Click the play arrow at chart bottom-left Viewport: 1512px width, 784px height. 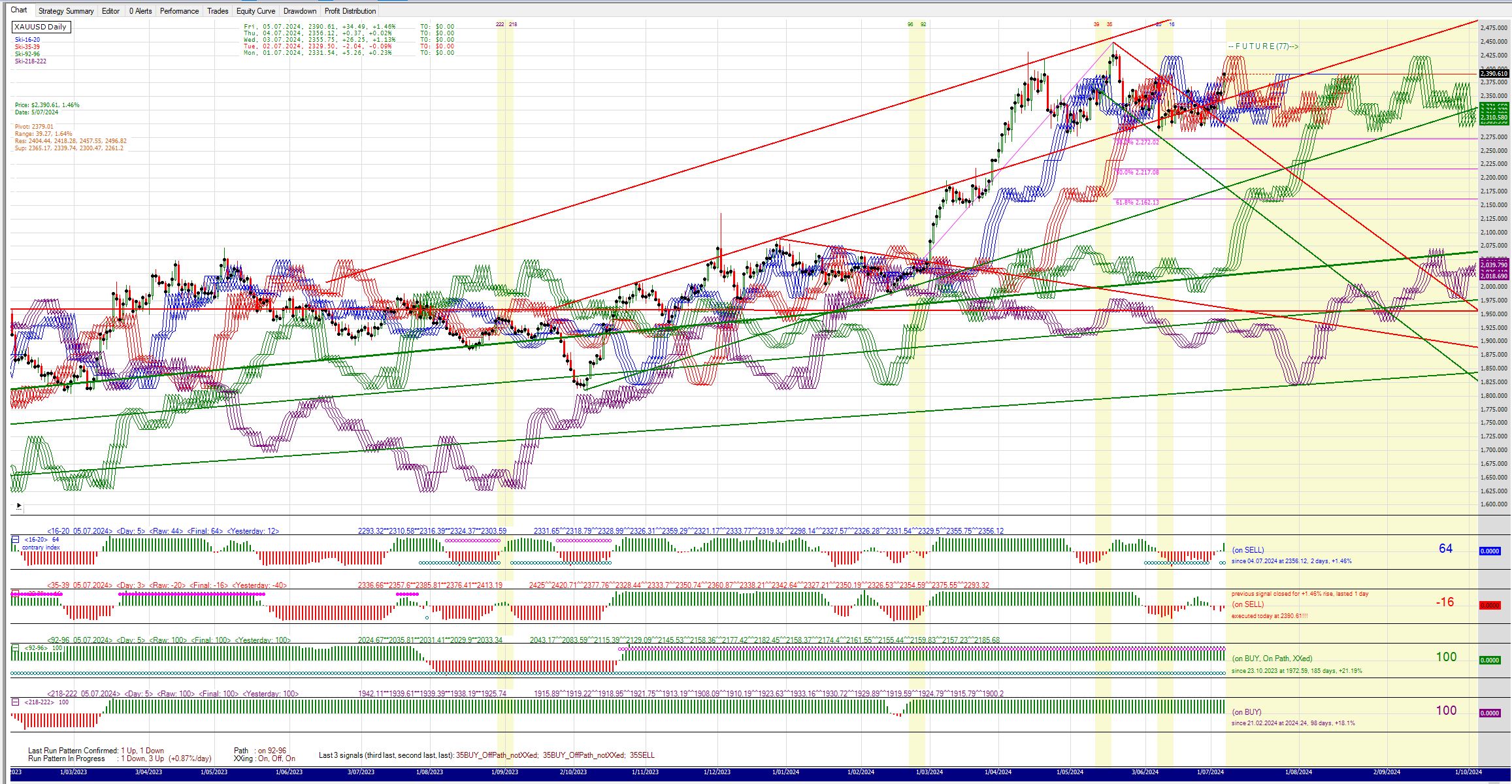(x=19, y=506)
